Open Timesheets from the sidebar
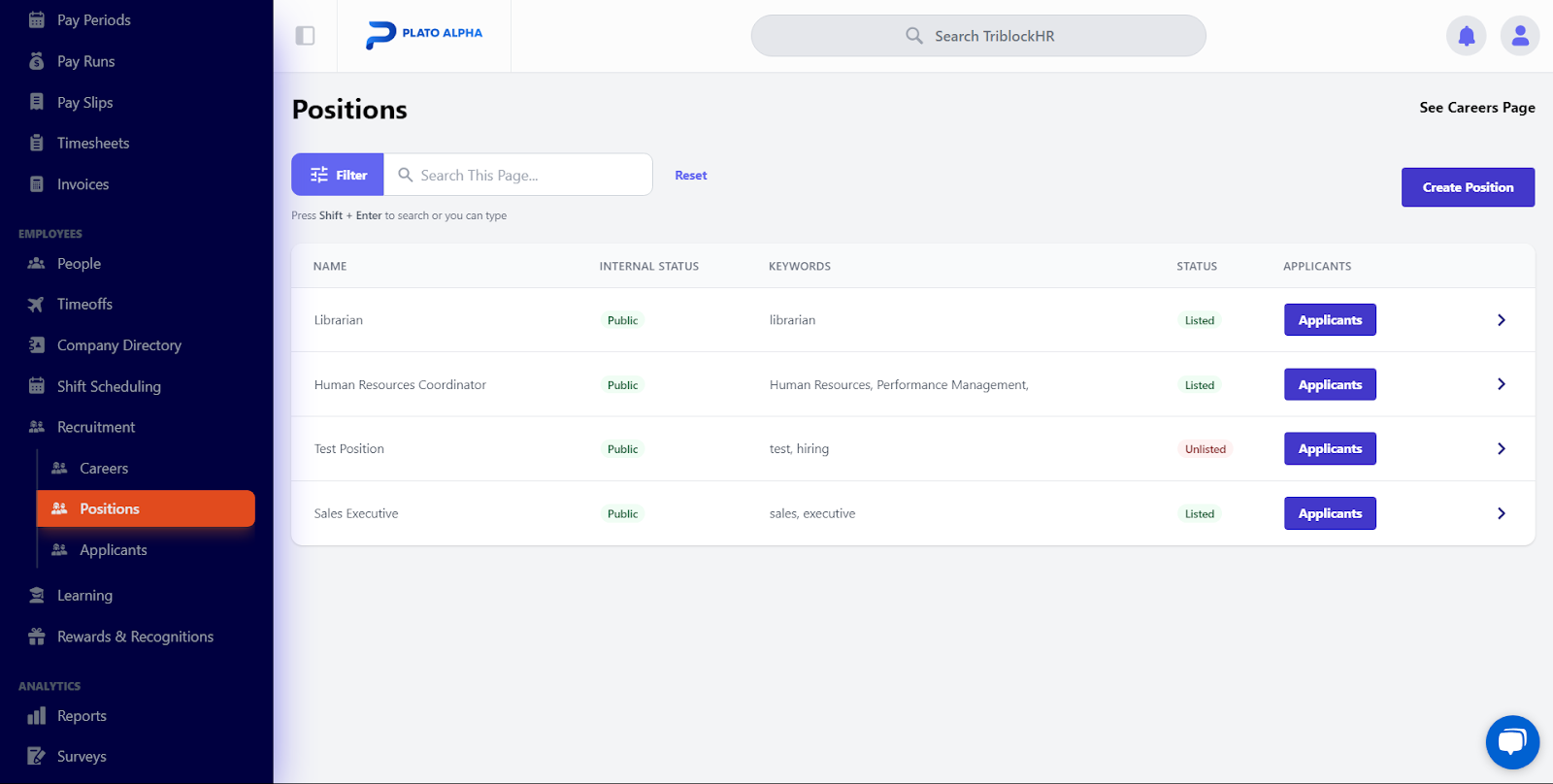Image resolution: width=1553 pixels, height=784 pixels. coord(93,143)
